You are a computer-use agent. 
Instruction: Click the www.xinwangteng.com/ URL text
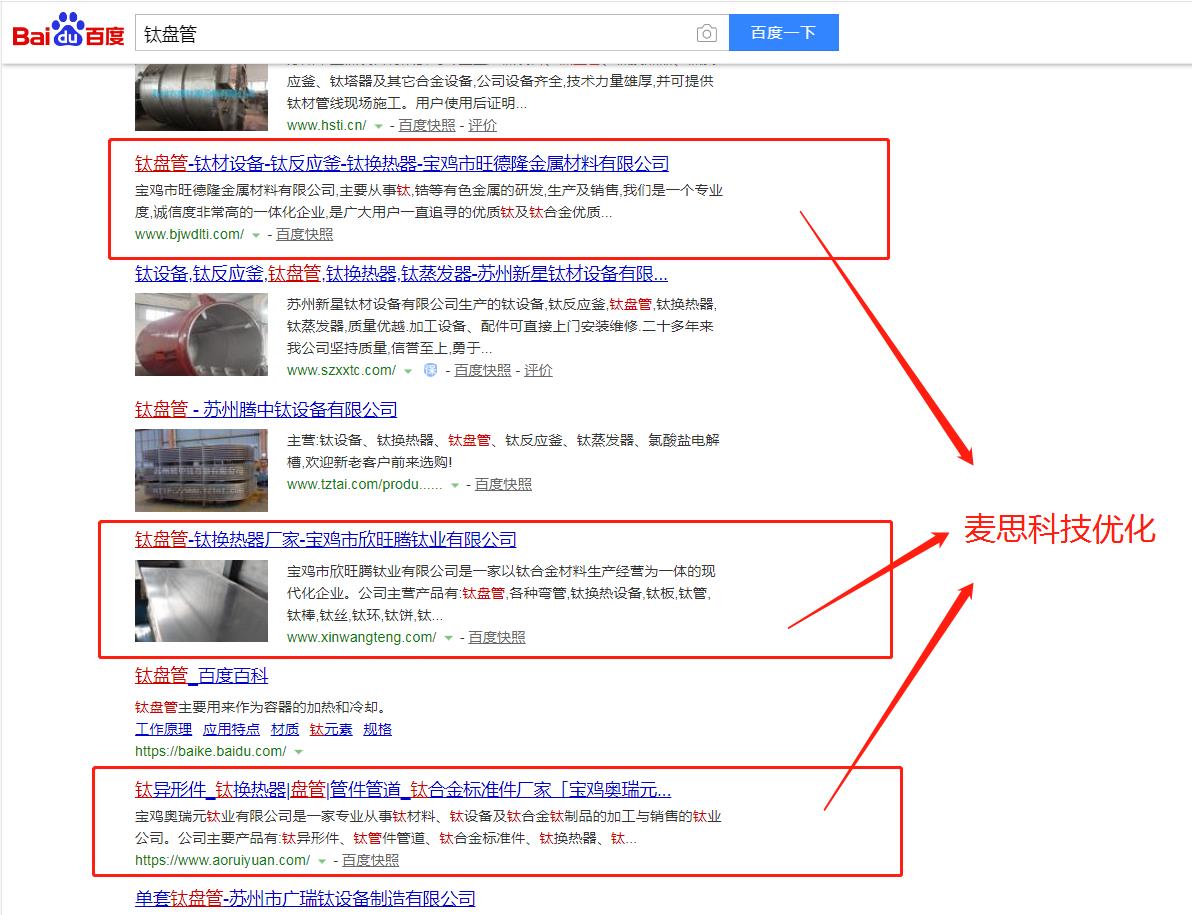[x=362, y=637]
